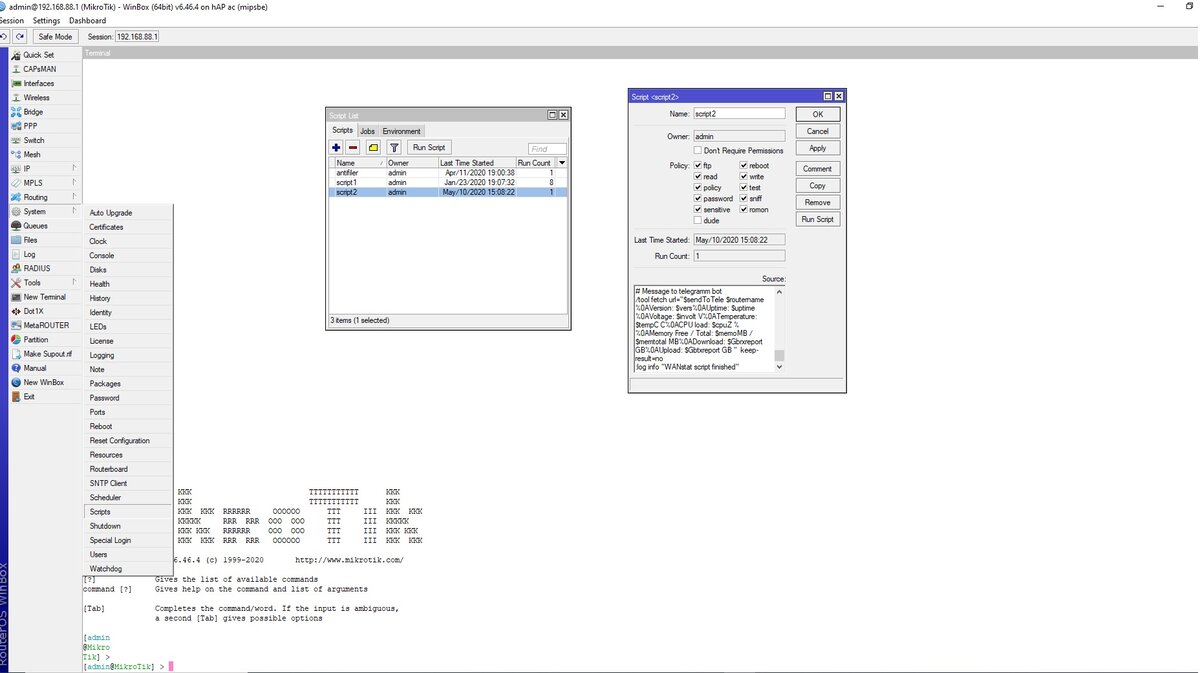Open the Mesh section
This screenshot has height=673, width=1200.
(x=32, y=155)
